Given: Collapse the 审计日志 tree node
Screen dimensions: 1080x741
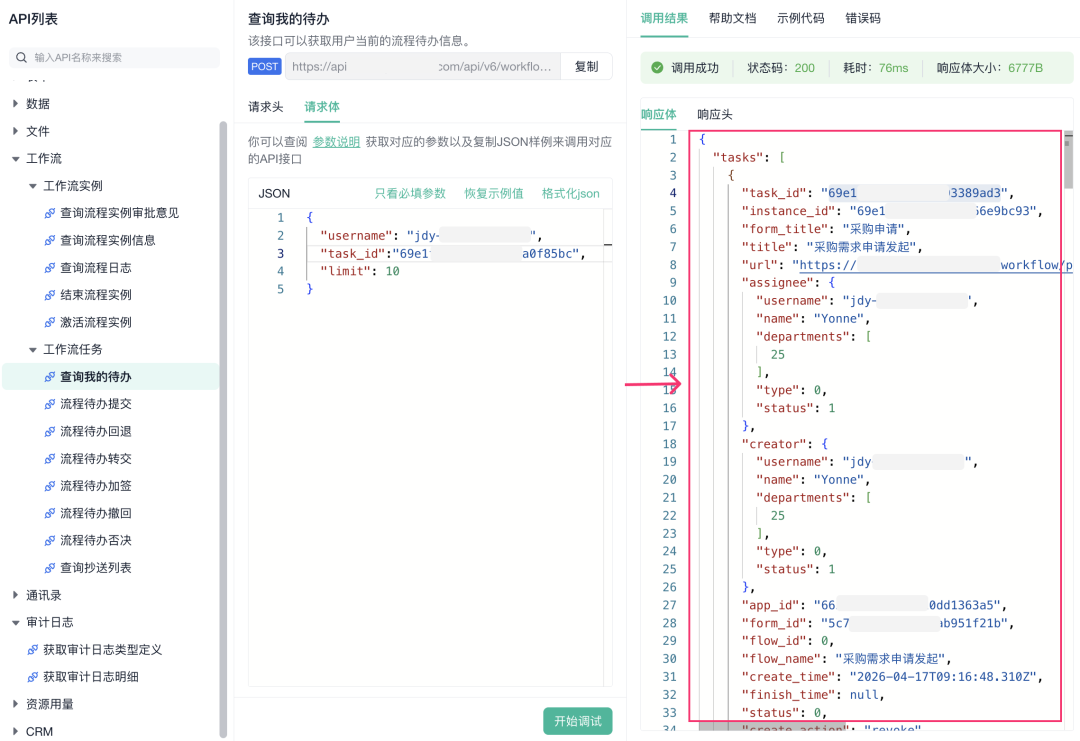Looking at the screenshot, I should [x=15, y=623].
